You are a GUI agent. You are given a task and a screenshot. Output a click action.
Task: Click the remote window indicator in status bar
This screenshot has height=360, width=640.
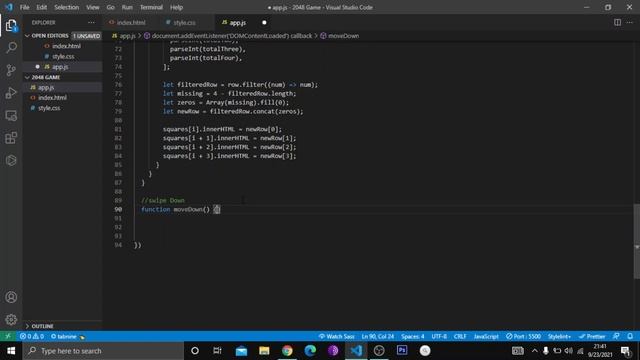[8, 336]
